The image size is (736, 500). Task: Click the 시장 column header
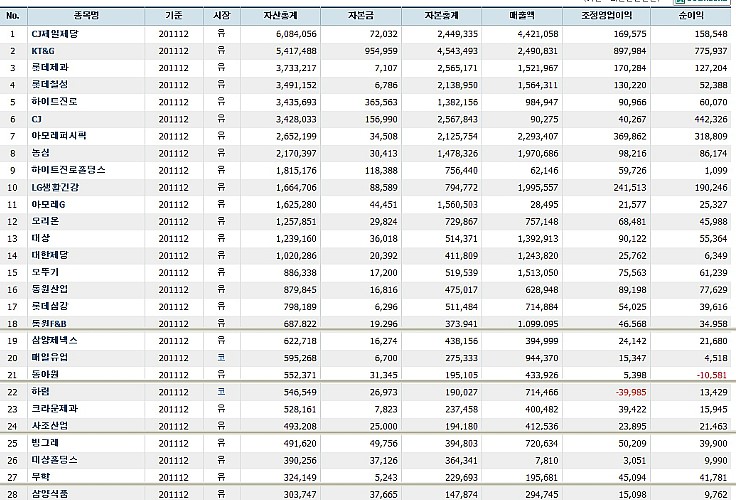222,15
